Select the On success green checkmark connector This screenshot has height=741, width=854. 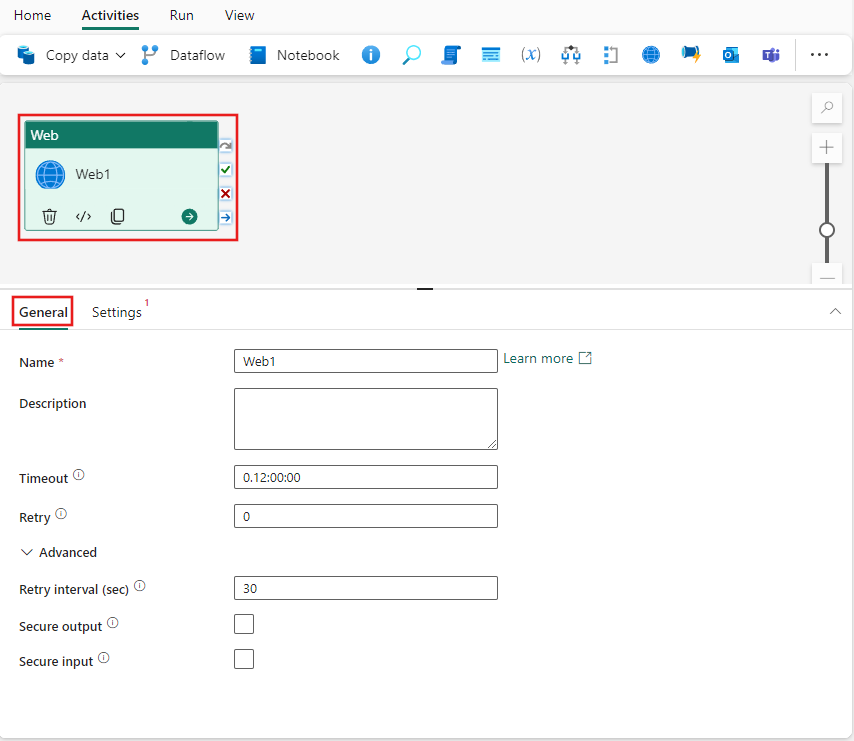point(225,169)
